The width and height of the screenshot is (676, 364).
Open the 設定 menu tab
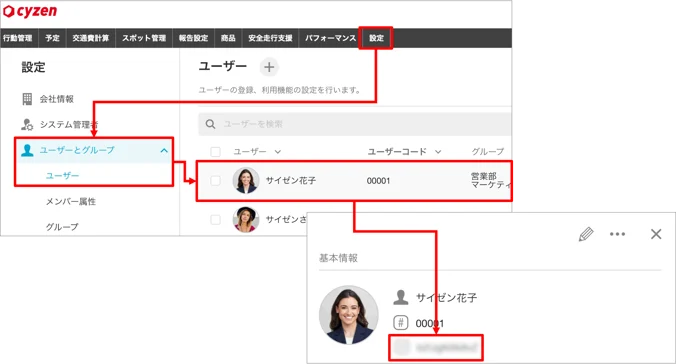376,38
